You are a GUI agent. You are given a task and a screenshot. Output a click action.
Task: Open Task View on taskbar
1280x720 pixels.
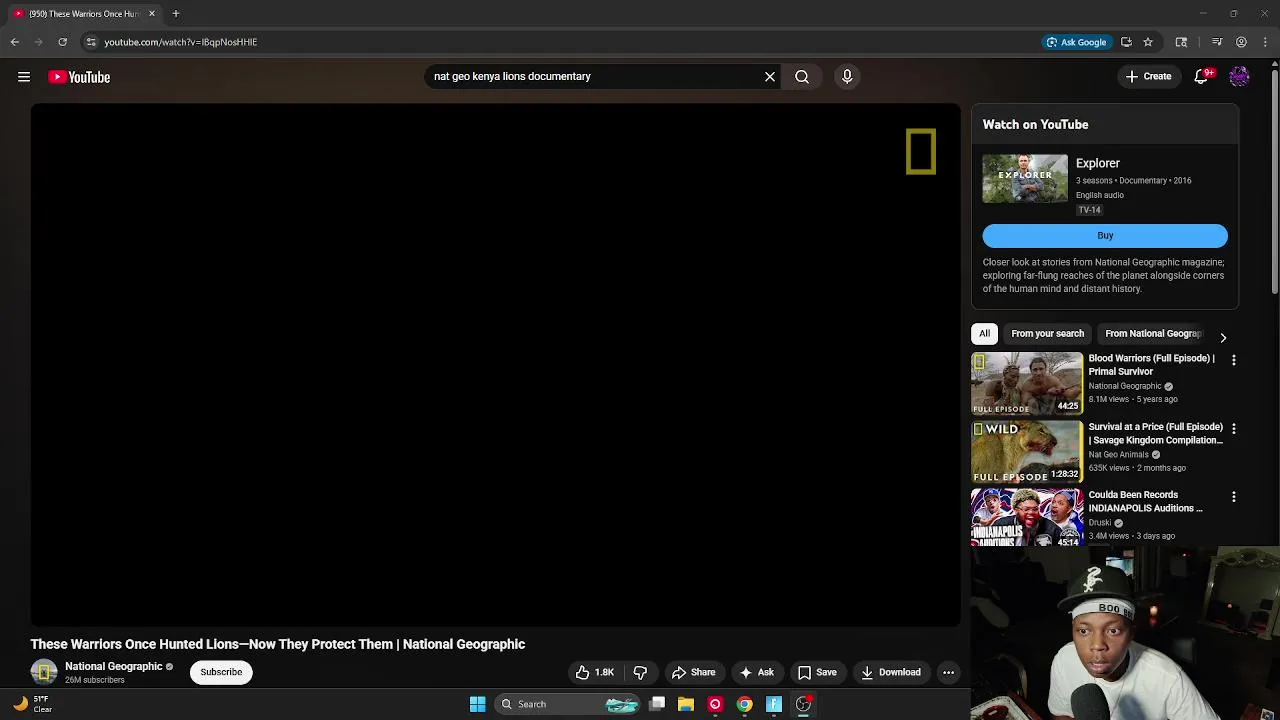pos(657,704)
